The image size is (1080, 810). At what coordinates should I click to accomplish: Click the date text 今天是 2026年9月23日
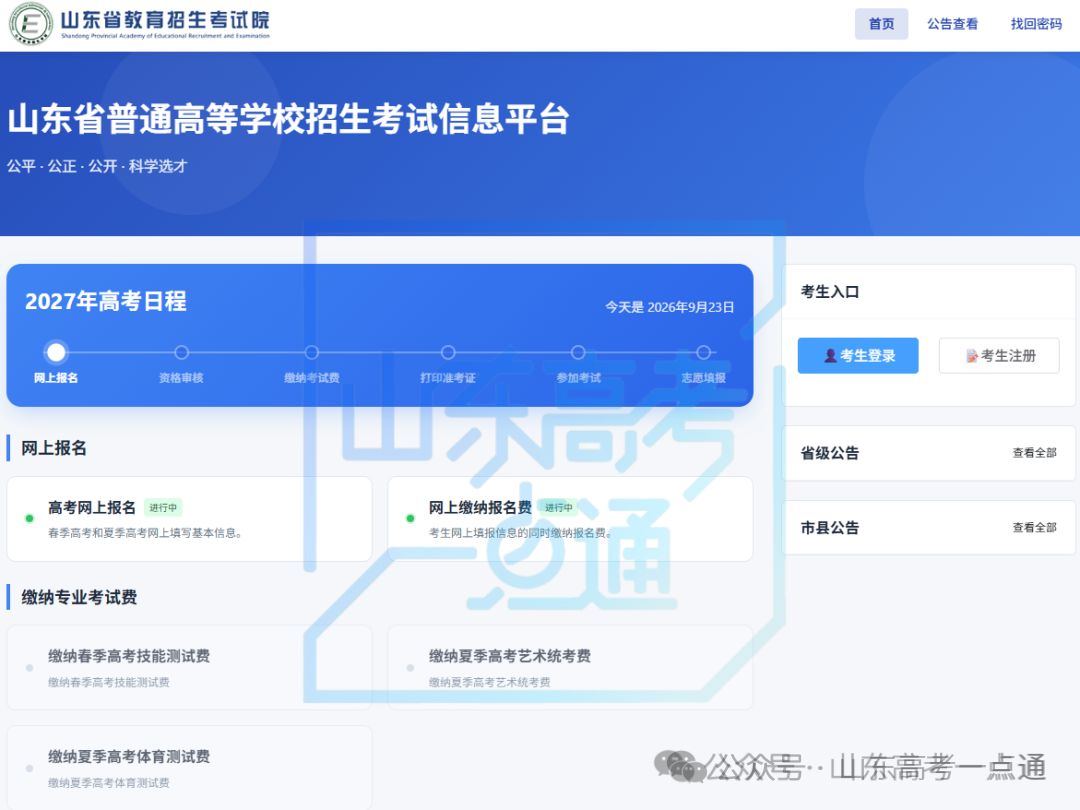coord(669,307)
